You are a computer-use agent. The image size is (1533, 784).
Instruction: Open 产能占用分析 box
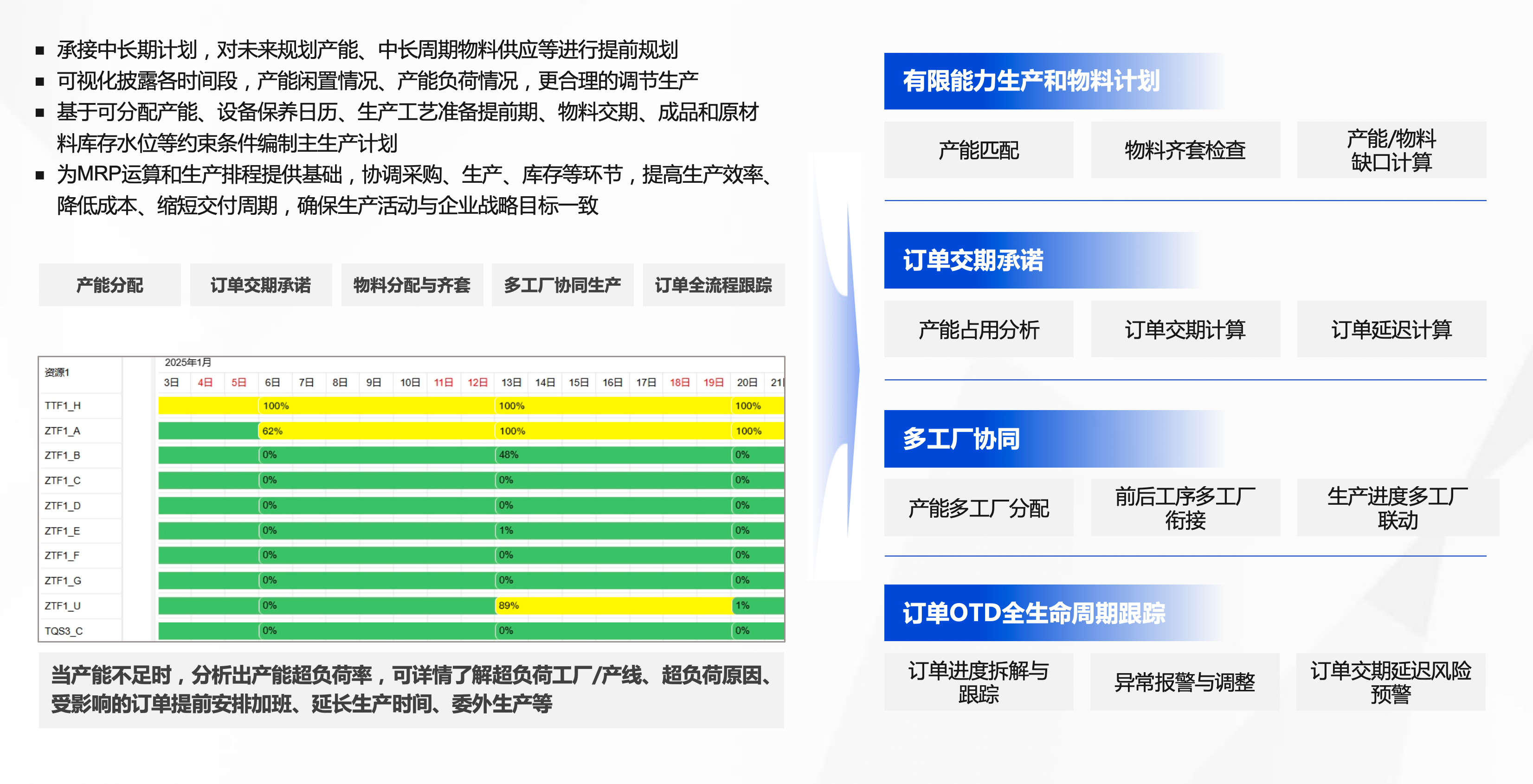(x=979, y=329)
